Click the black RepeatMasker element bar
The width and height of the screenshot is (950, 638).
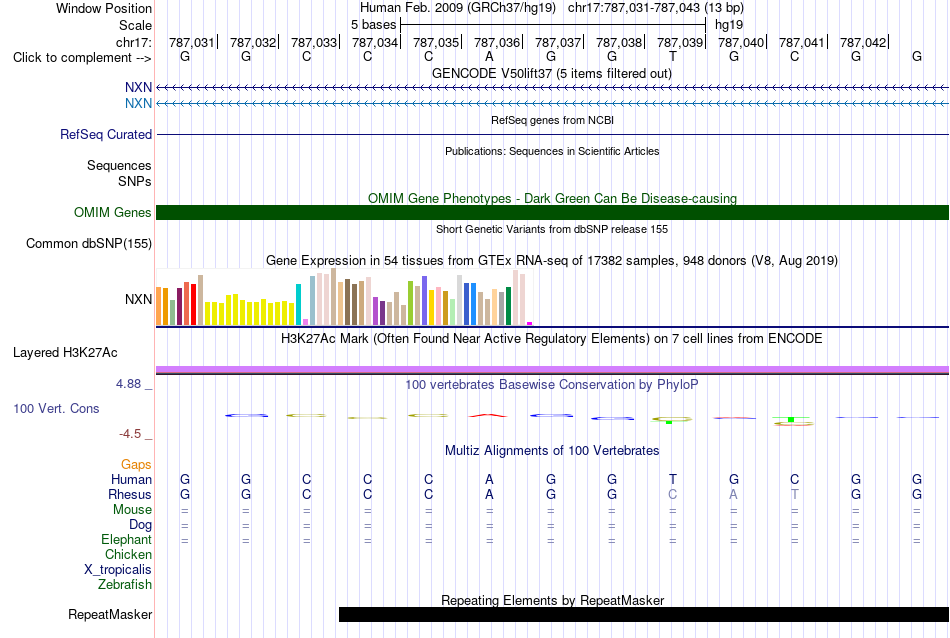[644, 614]
